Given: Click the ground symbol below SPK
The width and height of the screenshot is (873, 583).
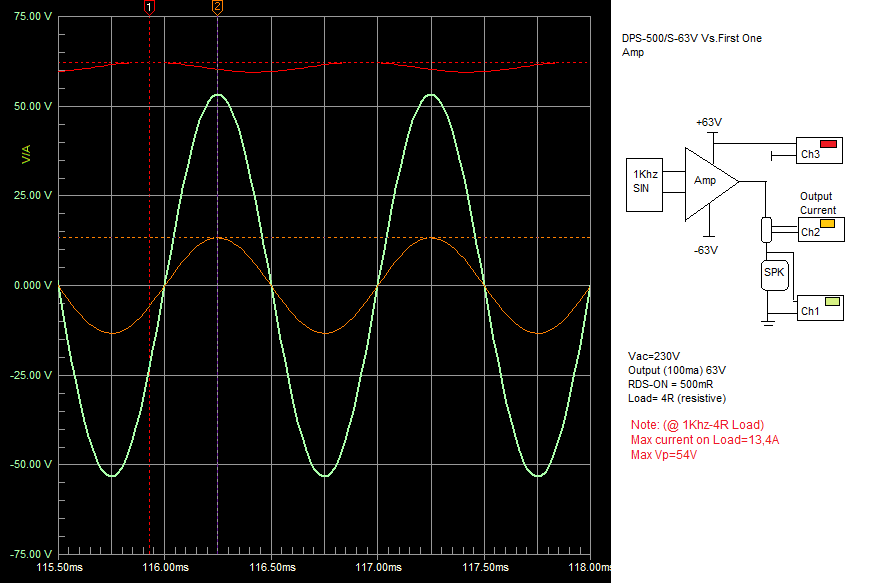Looking at the screenshot, I should [768, 322].
